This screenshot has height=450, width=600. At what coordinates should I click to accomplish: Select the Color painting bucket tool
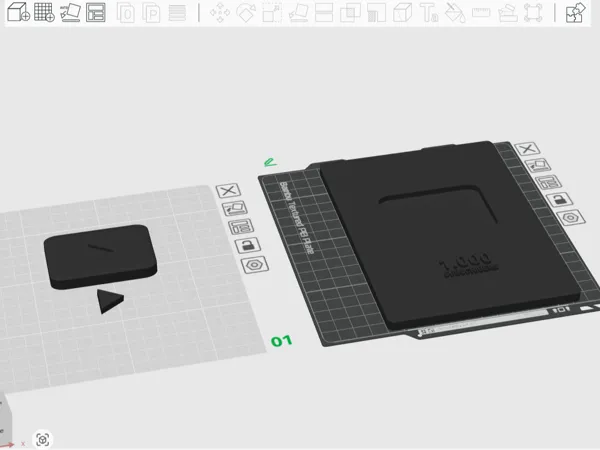click(455, 13)
